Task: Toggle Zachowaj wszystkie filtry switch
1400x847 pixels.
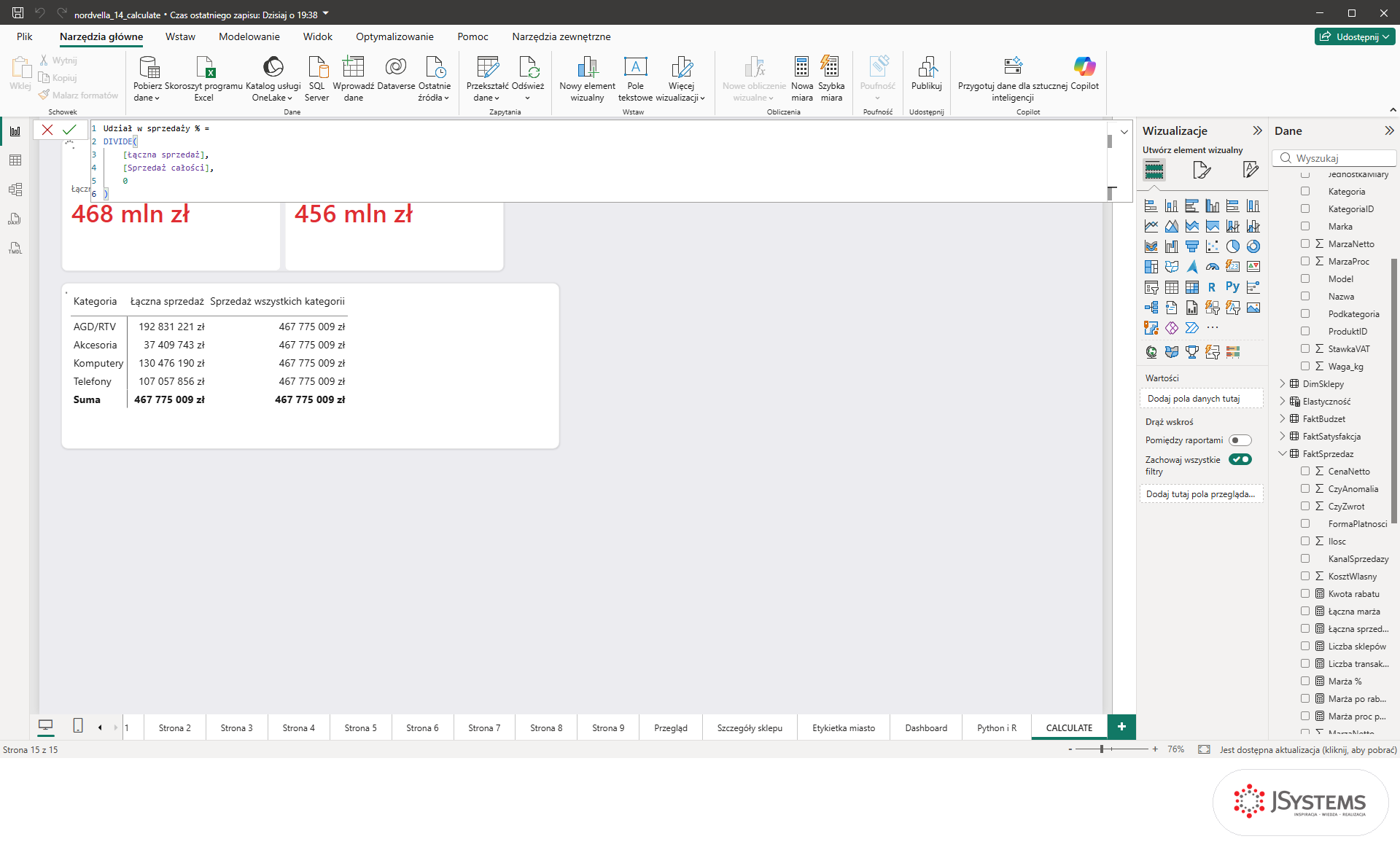Action: tap(1240, 459)
